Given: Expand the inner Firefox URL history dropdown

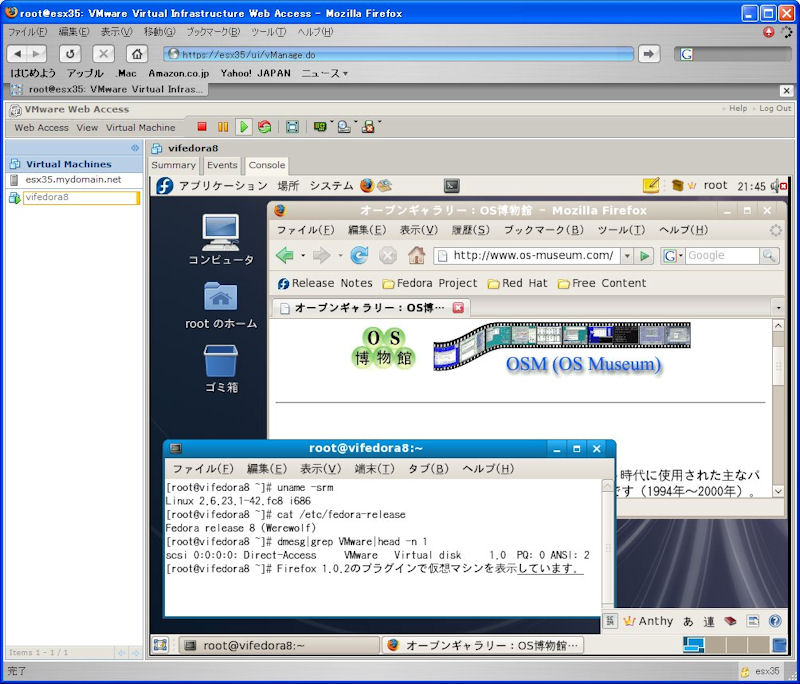Looking at the screenshot, I should 627,256.
